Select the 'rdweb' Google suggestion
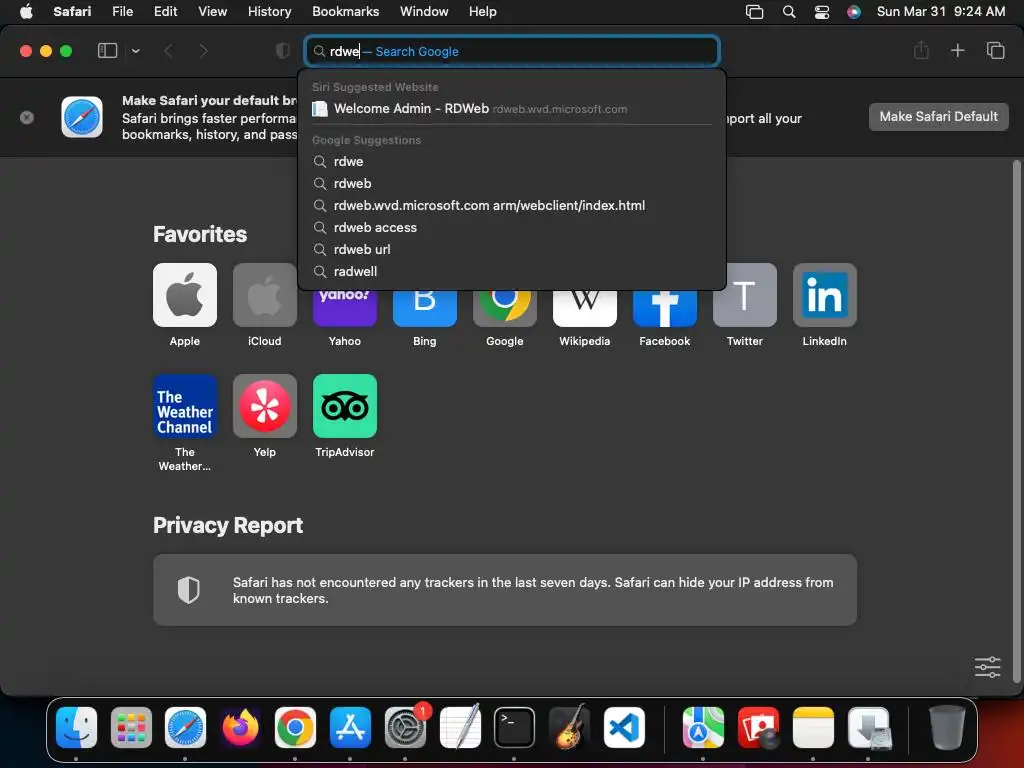 pyautogui.click(x=512, y=184)
